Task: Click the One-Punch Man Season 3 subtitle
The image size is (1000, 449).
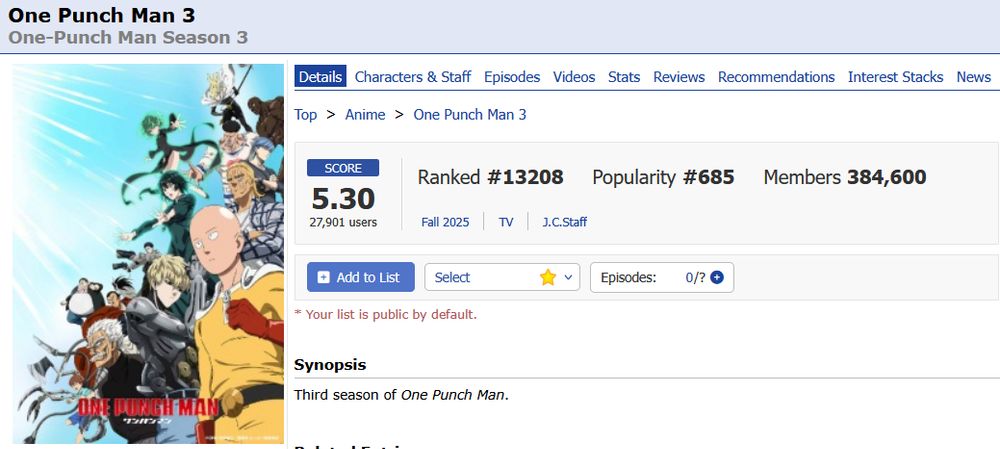Action: click(128, 37)
